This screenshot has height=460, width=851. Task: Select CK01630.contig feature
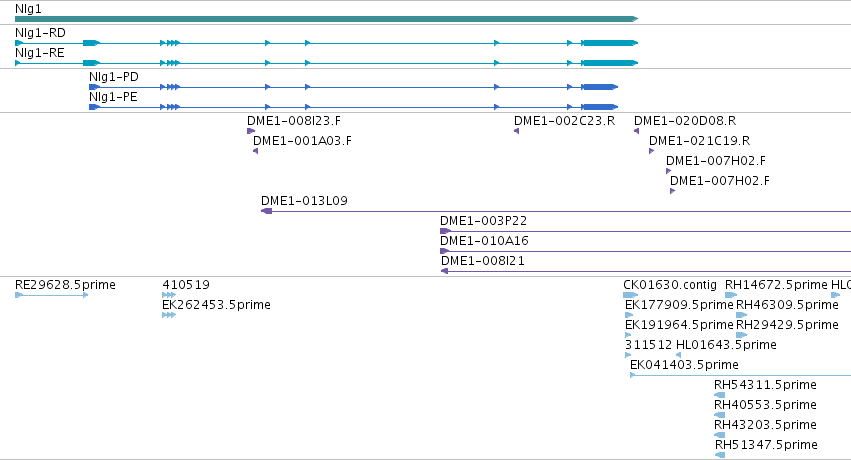click(x=670, y=284)
